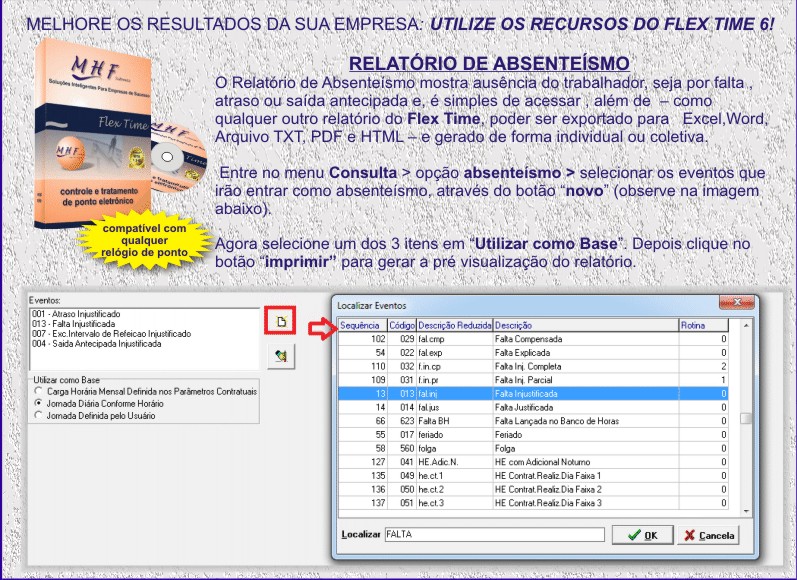Viewport: 797px width, 580px height.
Task: Click Descrição Reduzida column header
Action: 455,325
